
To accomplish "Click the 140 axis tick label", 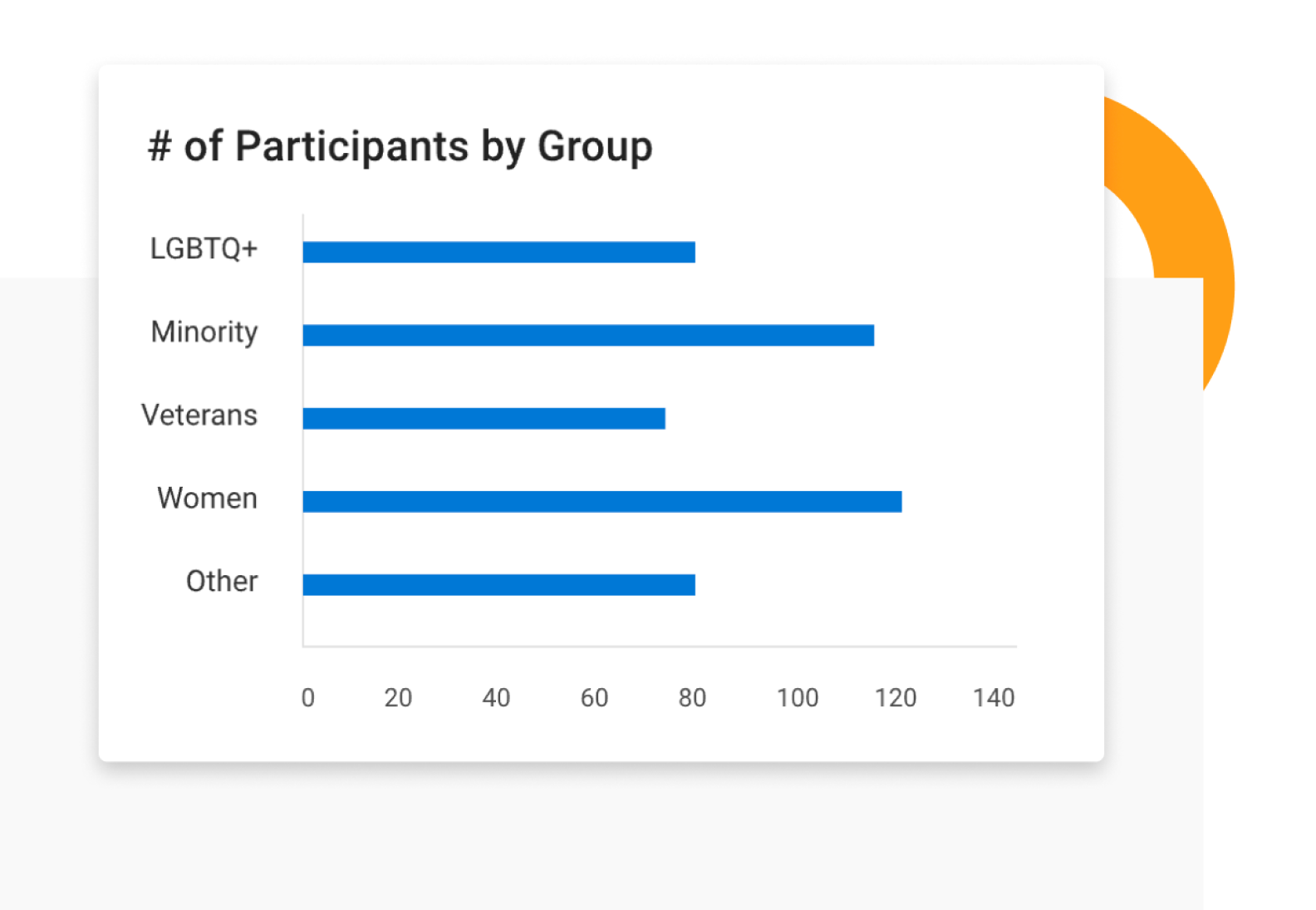I will [x=994, y=697].
